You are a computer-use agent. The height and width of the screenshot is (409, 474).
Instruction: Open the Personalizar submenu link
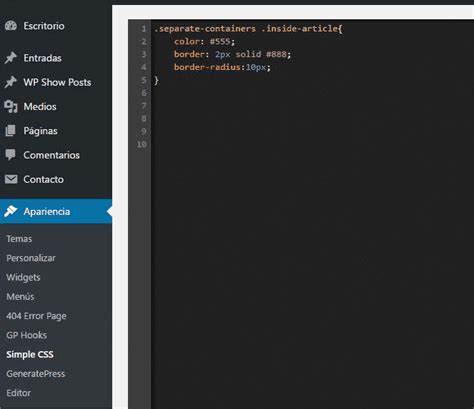point(31,258)
